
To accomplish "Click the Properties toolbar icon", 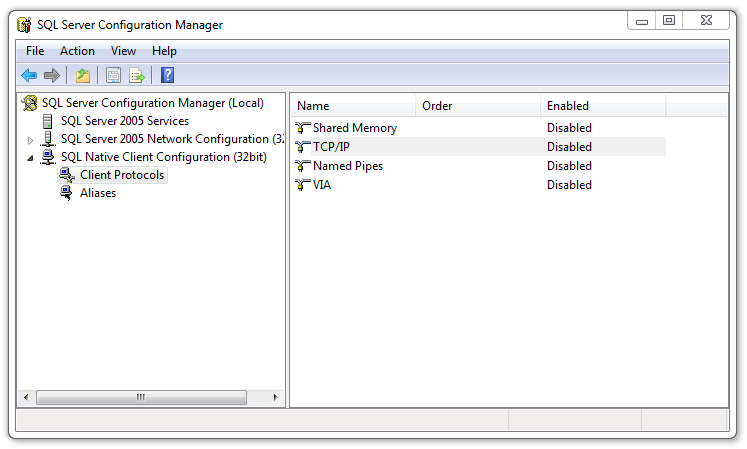I will pos(113,75).
